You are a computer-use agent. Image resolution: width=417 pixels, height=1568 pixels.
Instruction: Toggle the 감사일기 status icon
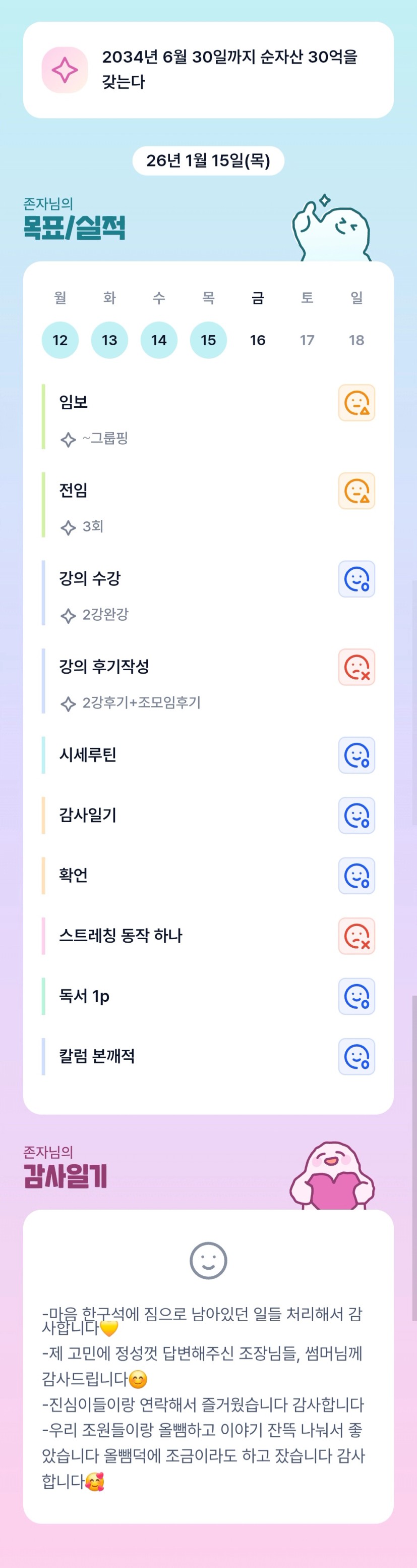pos(356,816)
